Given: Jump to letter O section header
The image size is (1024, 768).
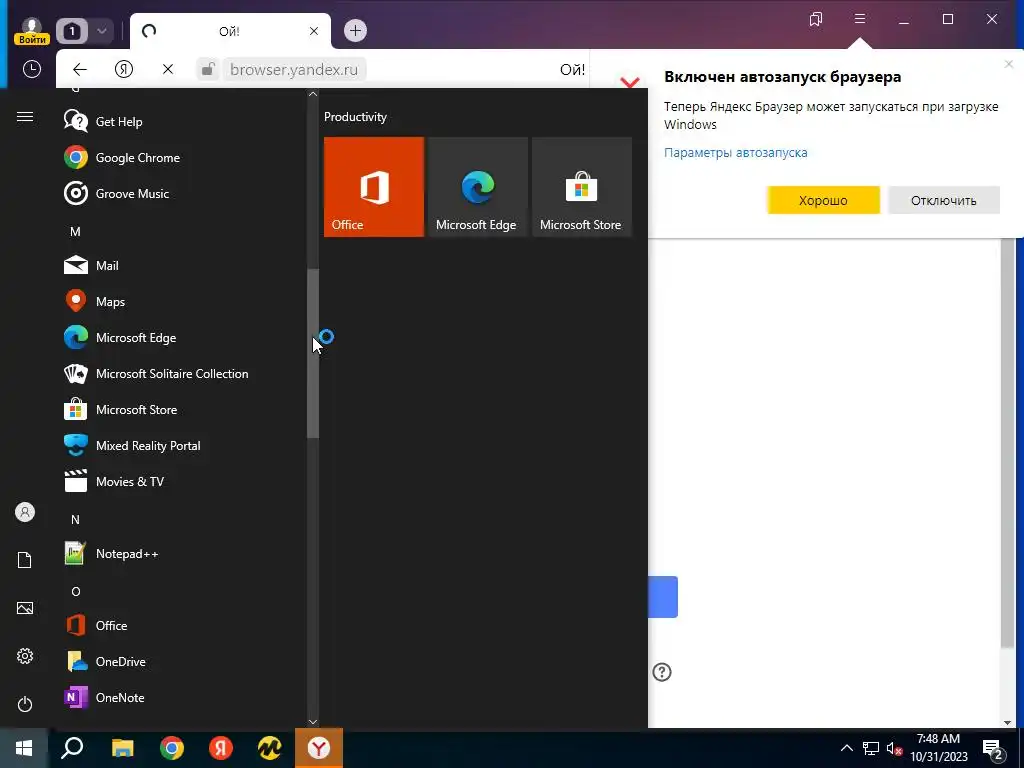Looking at the screenshot, I should point(76,592).
